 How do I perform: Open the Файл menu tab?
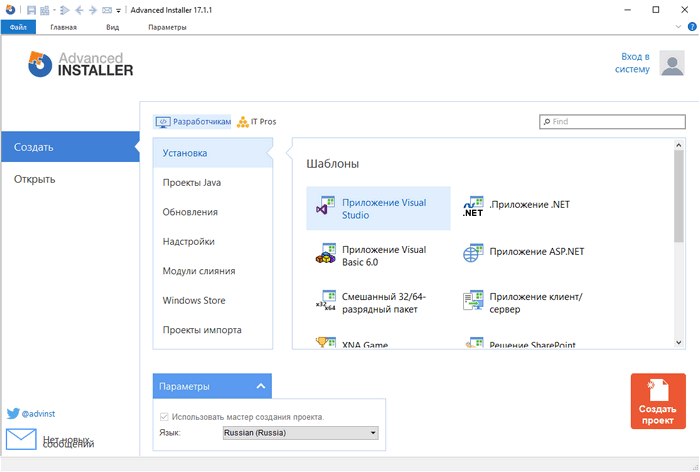coord(18,27)
